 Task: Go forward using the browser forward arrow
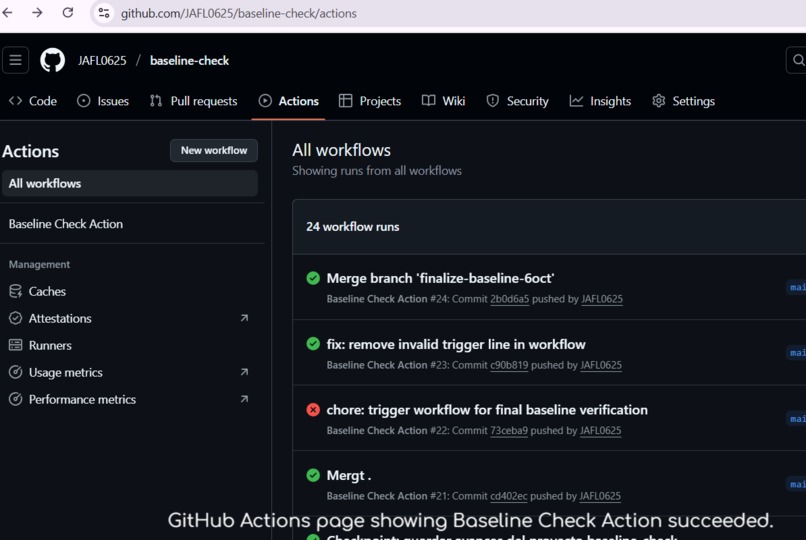click(37, 12)
